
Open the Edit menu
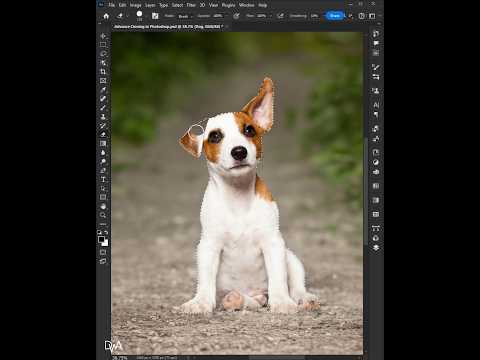(122, 5)
